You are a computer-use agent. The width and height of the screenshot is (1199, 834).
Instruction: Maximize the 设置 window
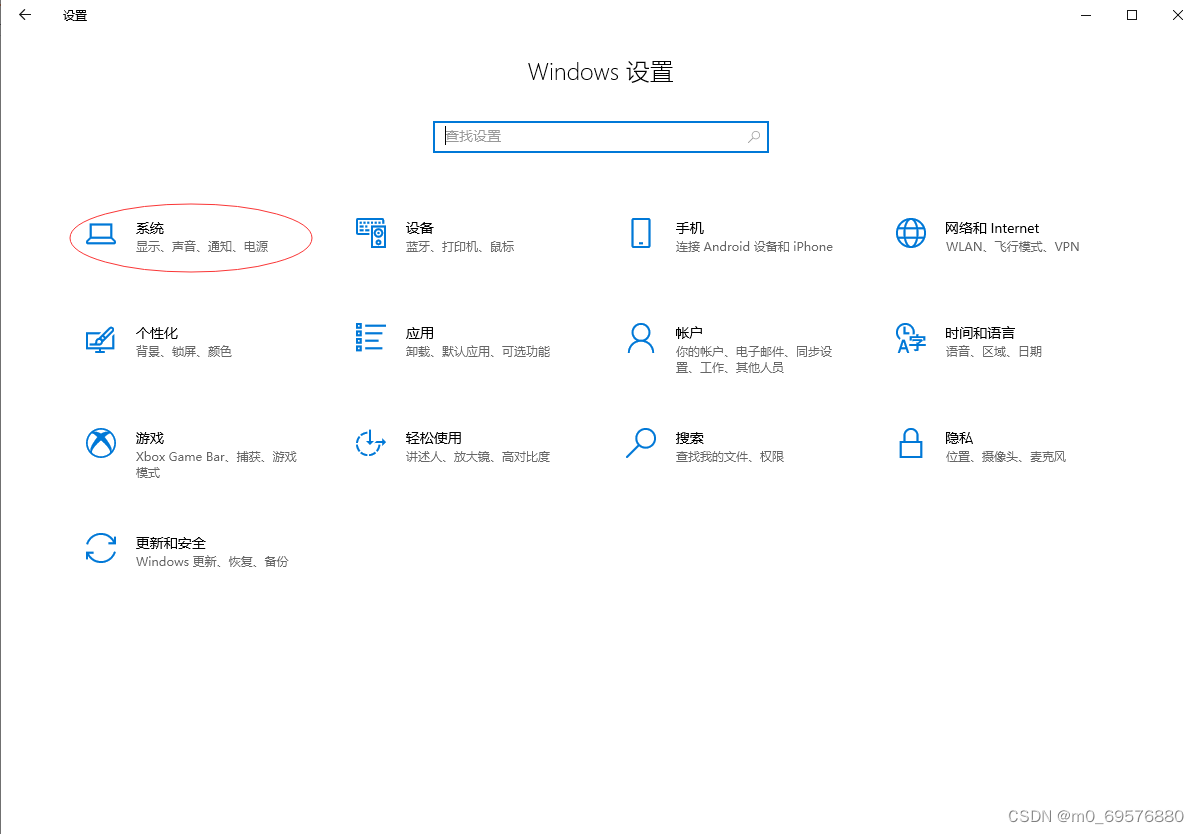pyautogui.click(x=1132, y=15)
